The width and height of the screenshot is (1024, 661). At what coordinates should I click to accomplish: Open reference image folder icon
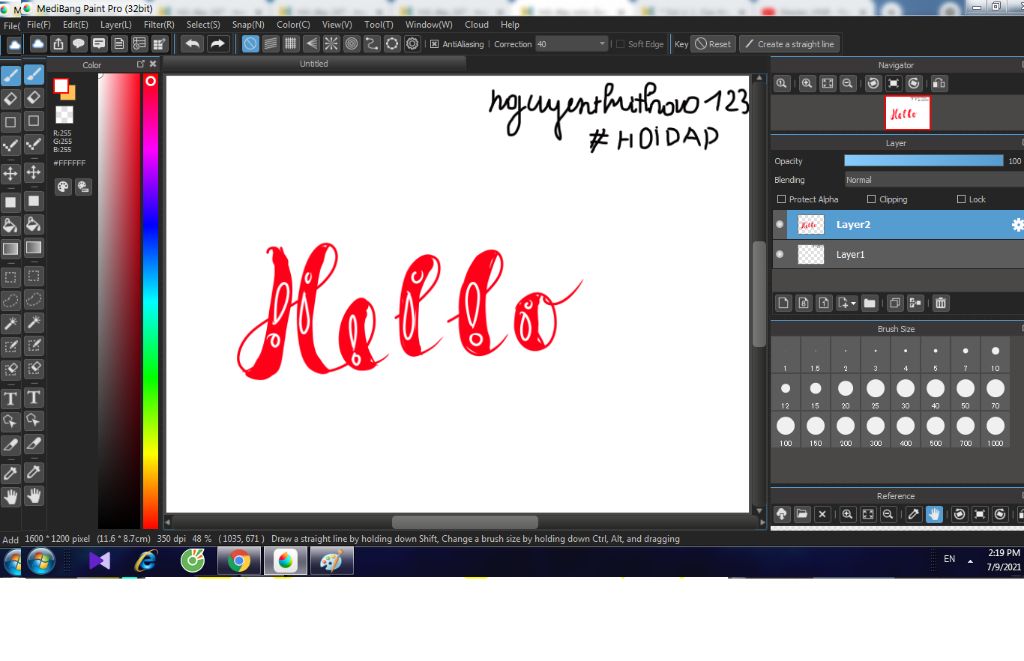802,515
